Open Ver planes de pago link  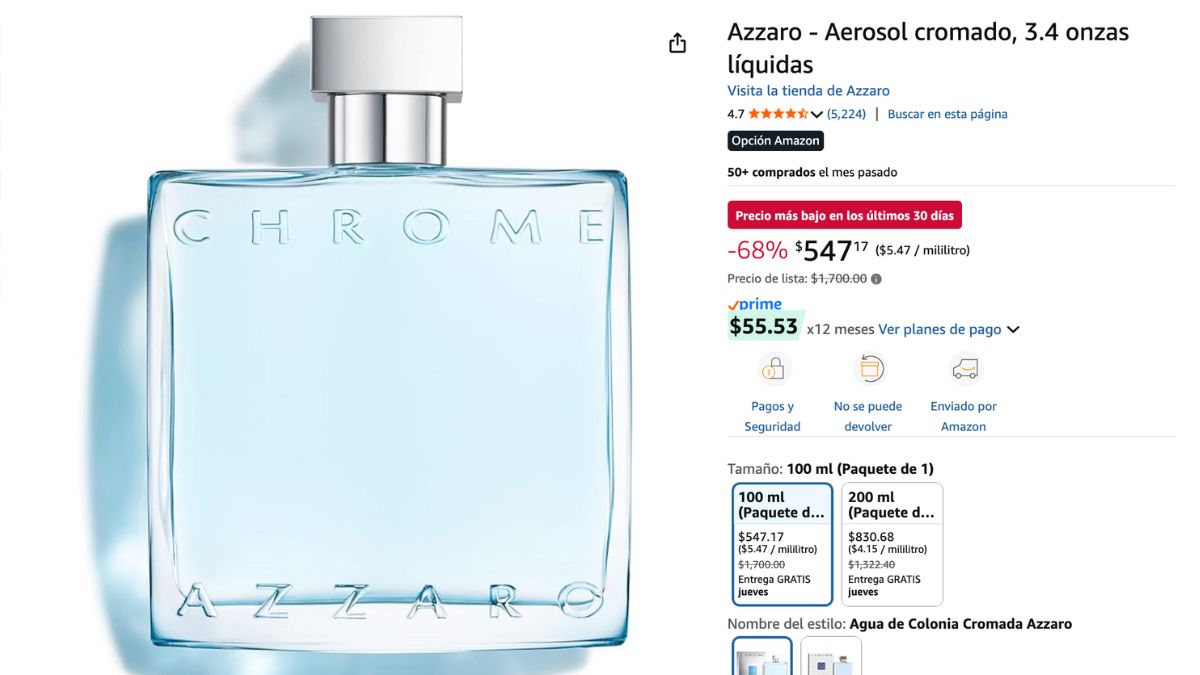pos(940,329)
